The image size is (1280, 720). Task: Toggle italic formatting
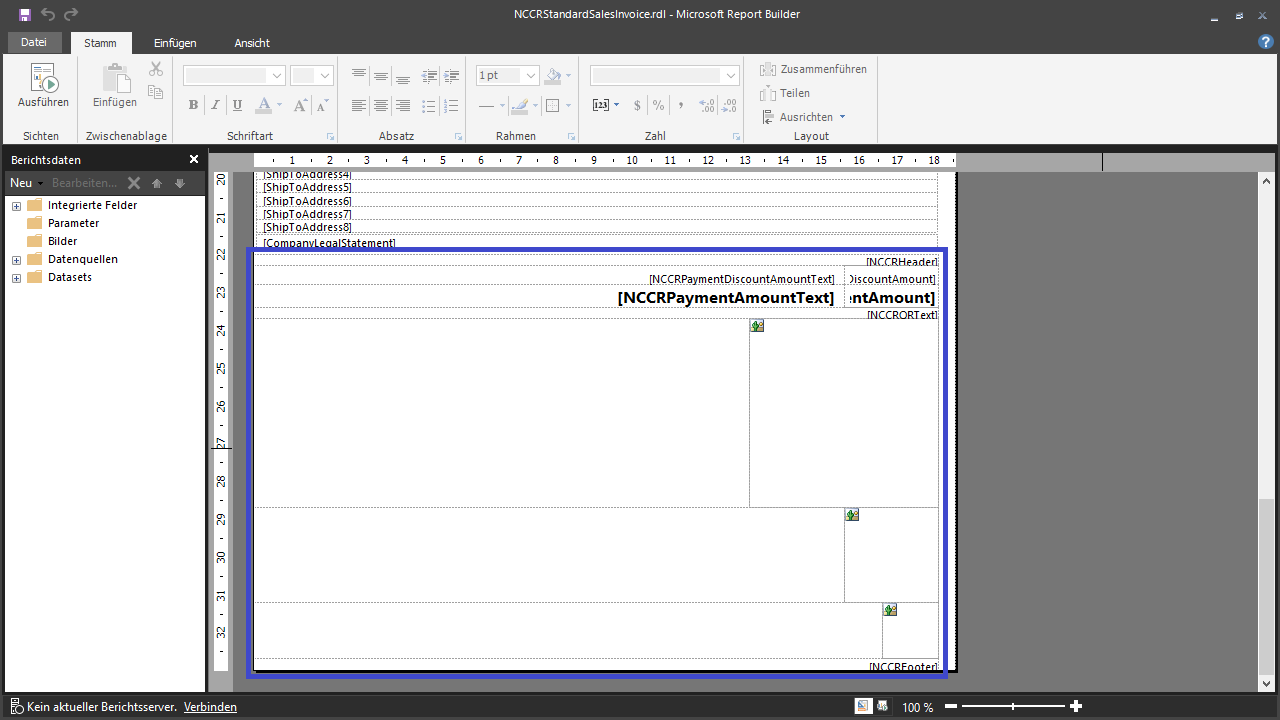click(x=215, y=105)
